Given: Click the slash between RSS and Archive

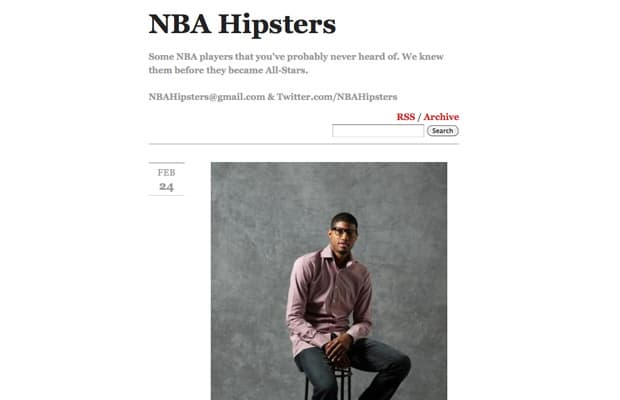Looking at the screenshot, I should tap(419, 117).
